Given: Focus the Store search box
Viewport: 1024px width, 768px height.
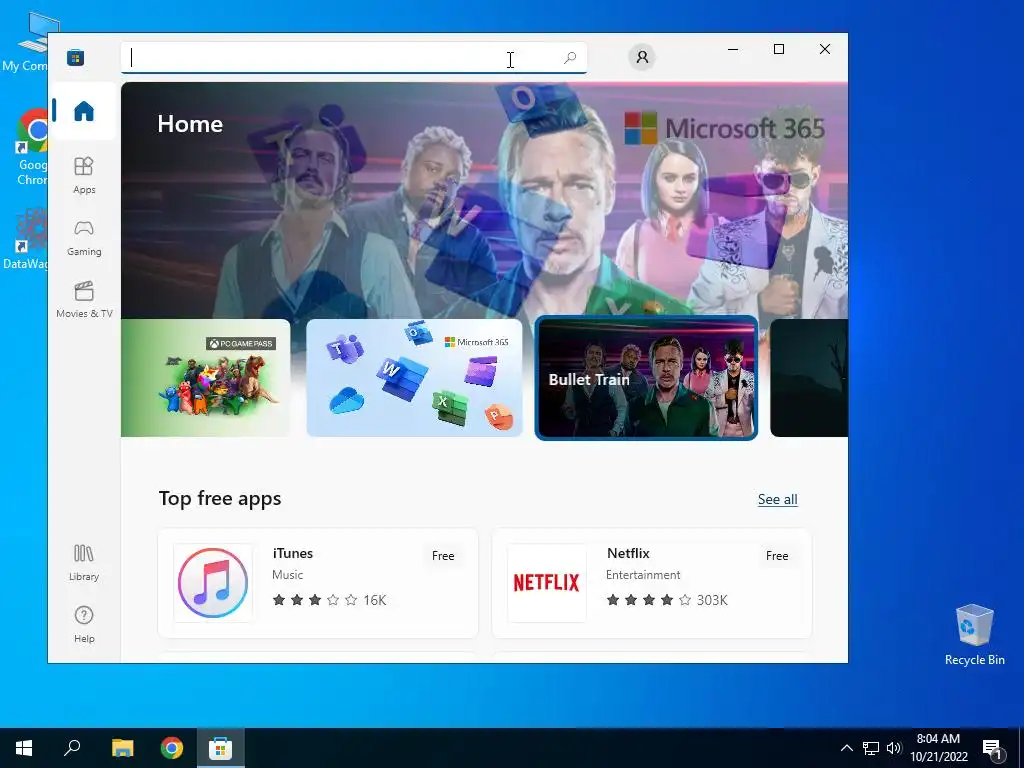Looking at the screenshot, I should coord(353,57).
